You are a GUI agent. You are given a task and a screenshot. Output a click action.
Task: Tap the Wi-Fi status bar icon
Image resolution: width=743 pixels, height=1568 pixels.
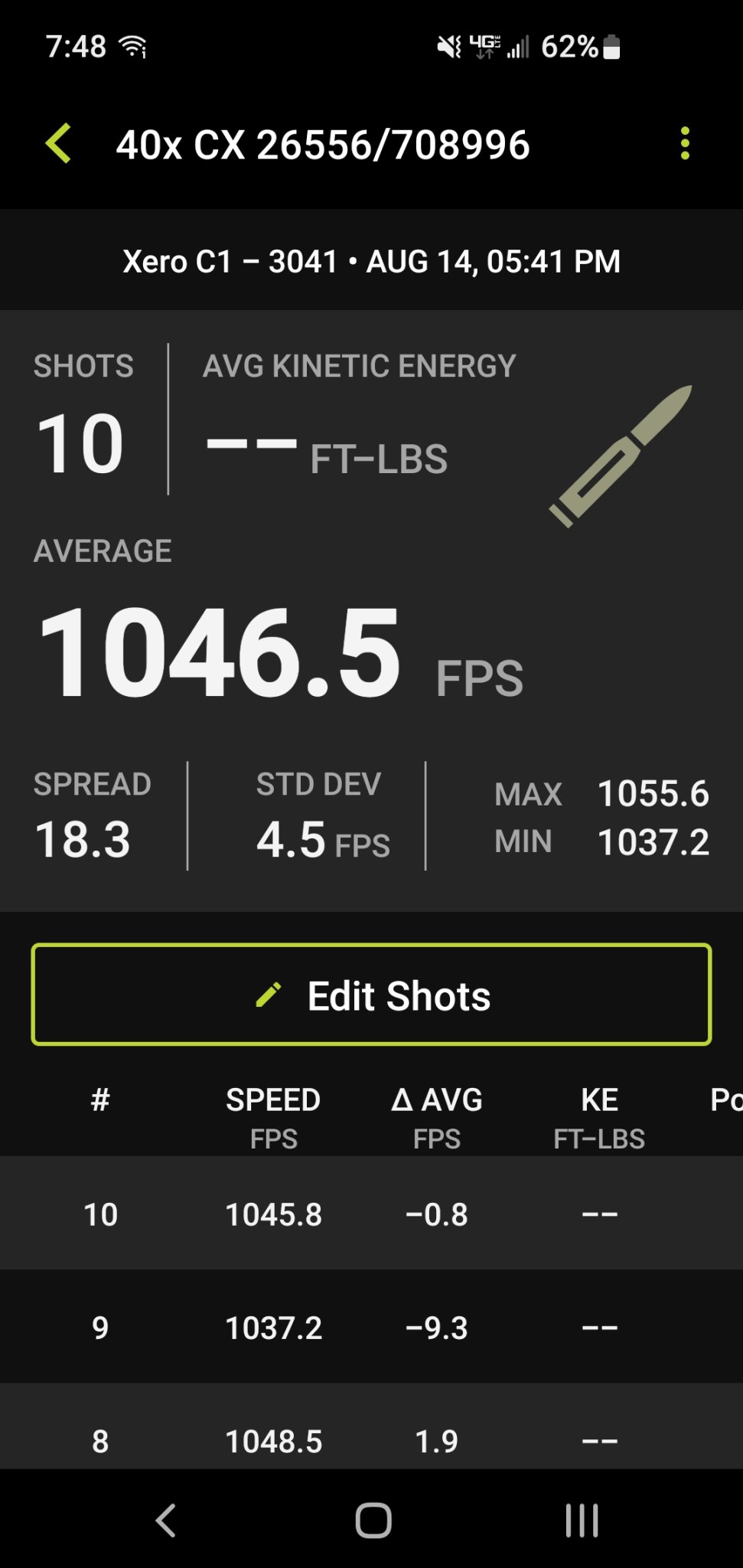(134, 47)
